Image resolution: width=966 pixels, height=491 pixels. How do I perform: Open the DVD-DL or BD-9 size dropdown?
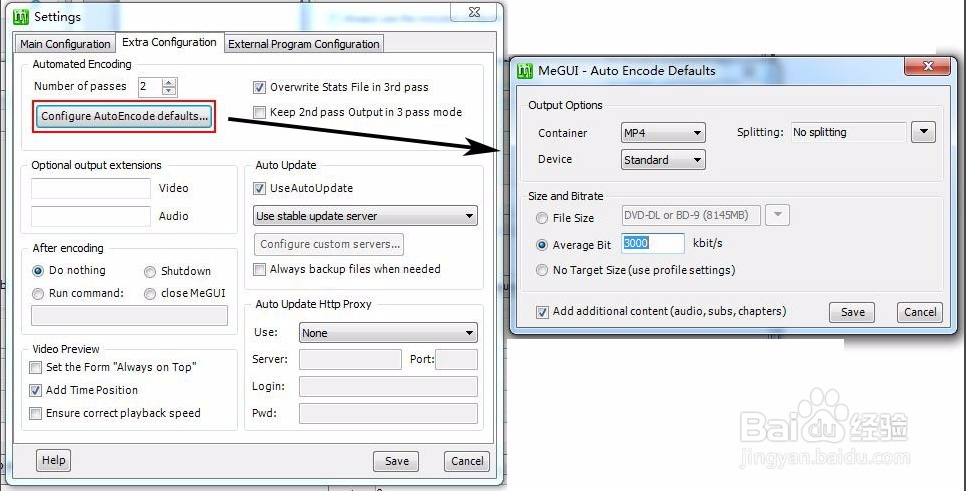pos(691,215)
